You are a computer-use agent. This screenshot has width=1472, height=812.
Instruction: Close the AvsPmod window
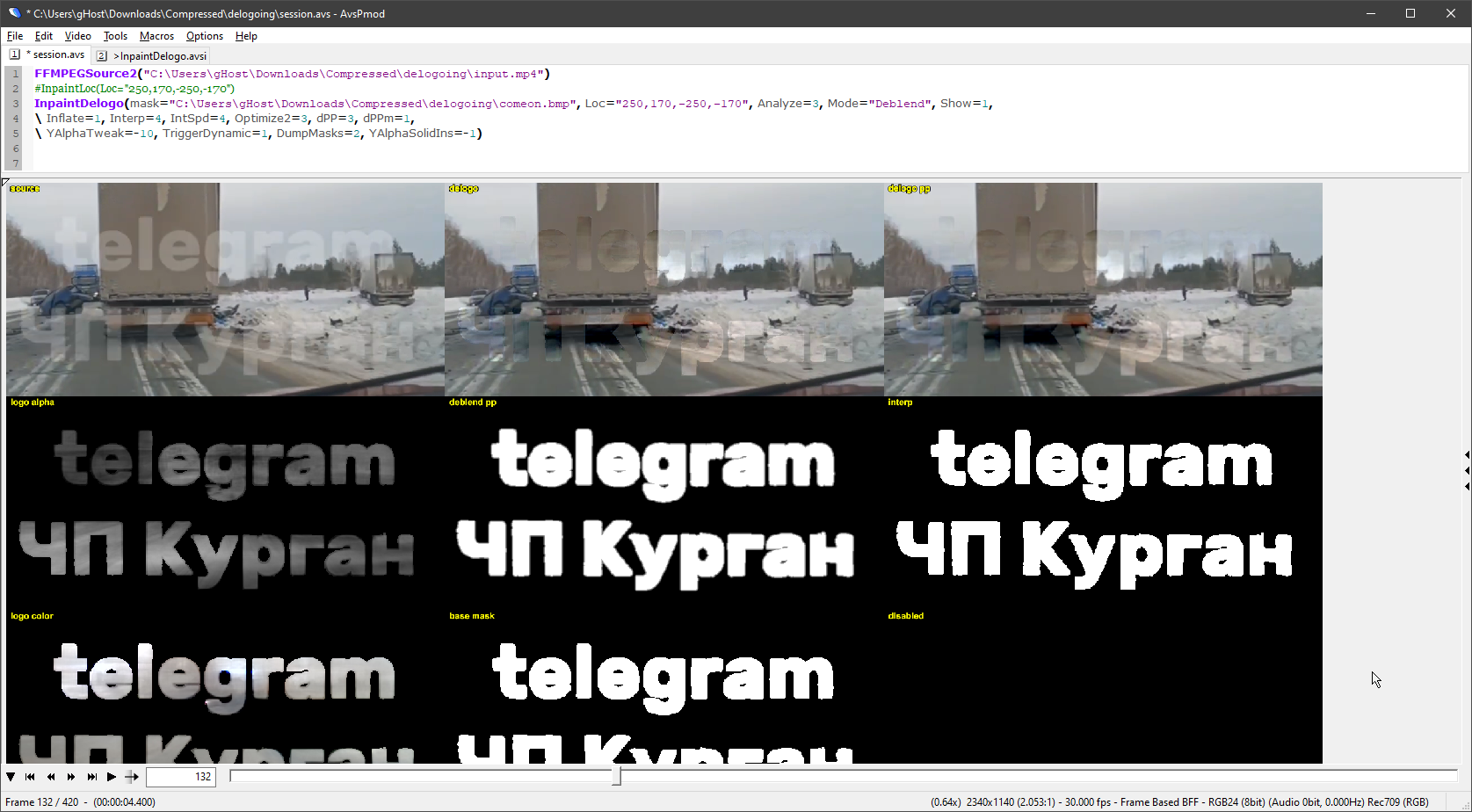pos(1451,13)
